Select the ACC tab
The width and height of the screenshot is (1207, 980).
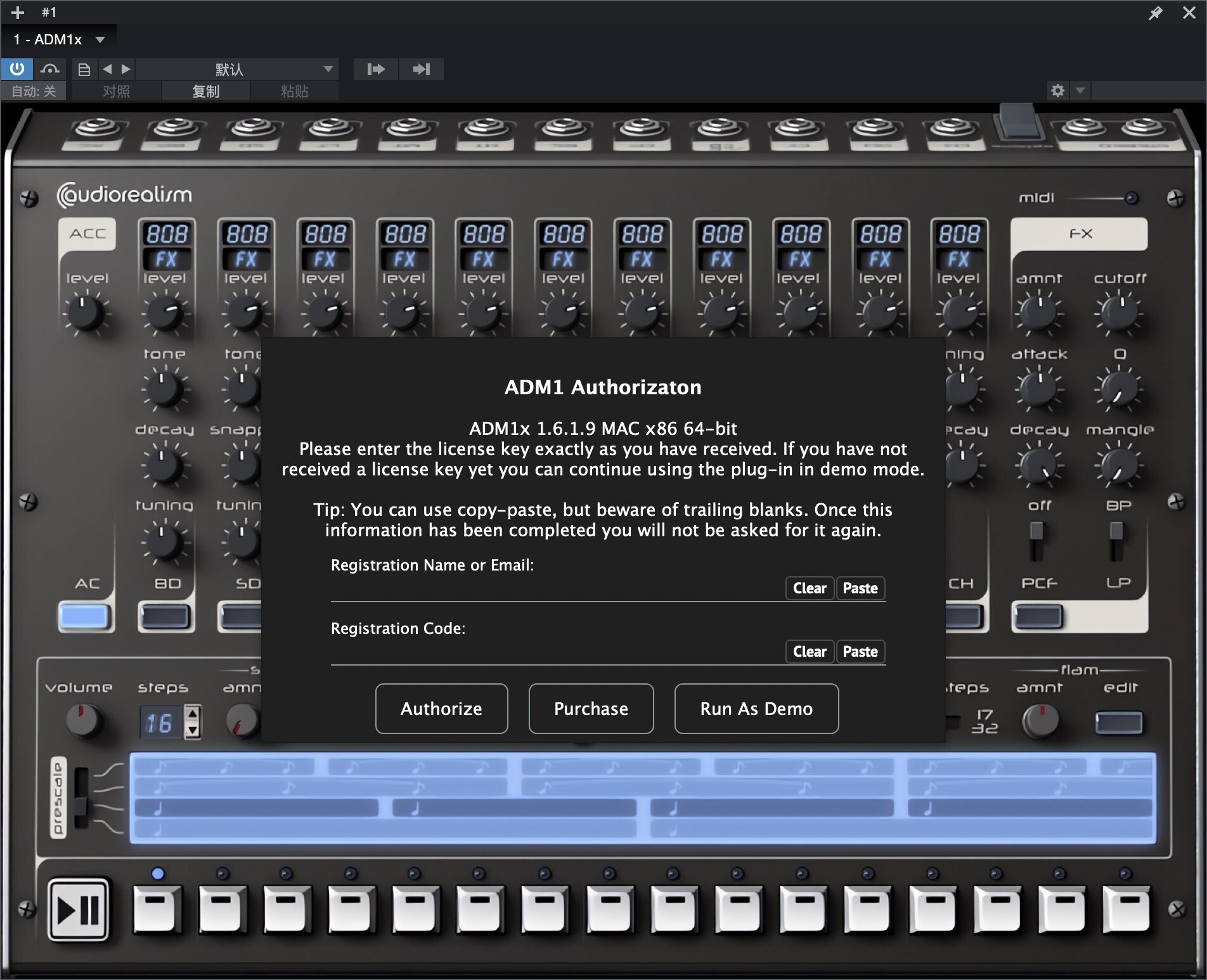tap(87, 234)
